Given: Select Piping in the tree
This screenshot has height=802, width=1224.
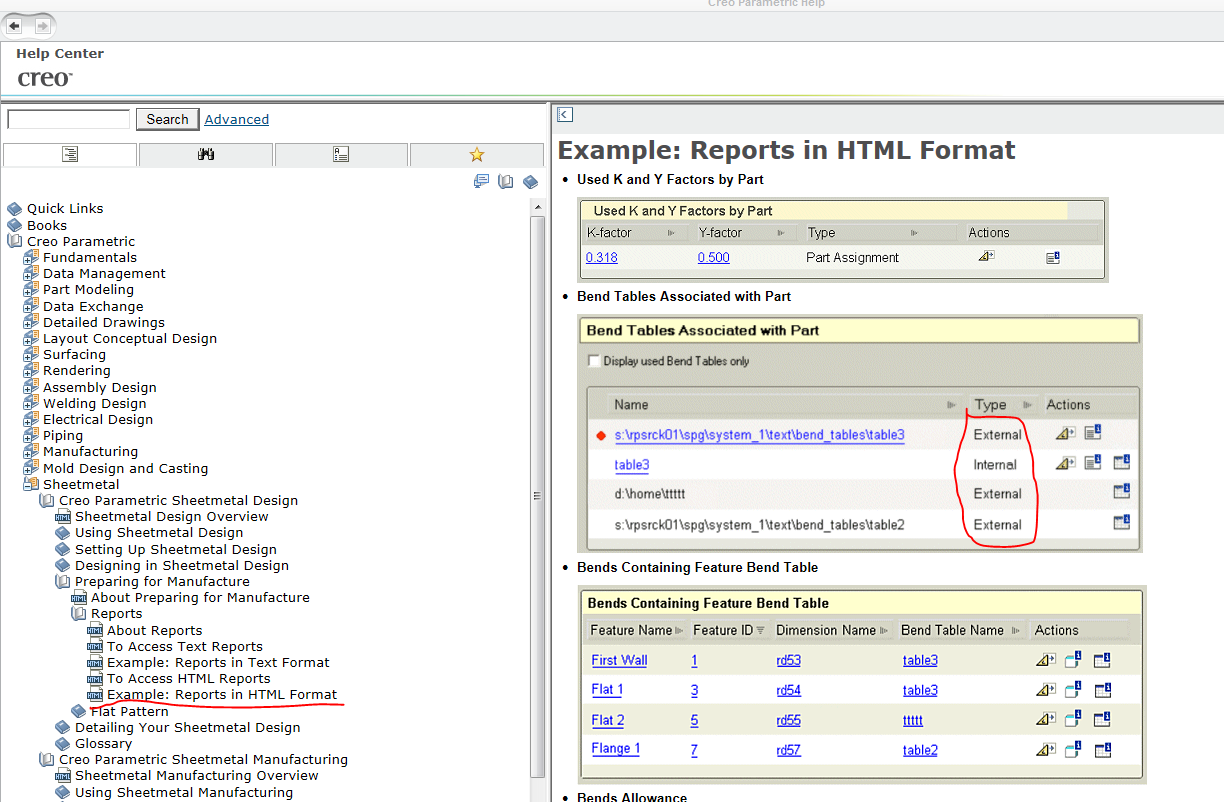Looking at the screenshot, I should coord(63,435).
